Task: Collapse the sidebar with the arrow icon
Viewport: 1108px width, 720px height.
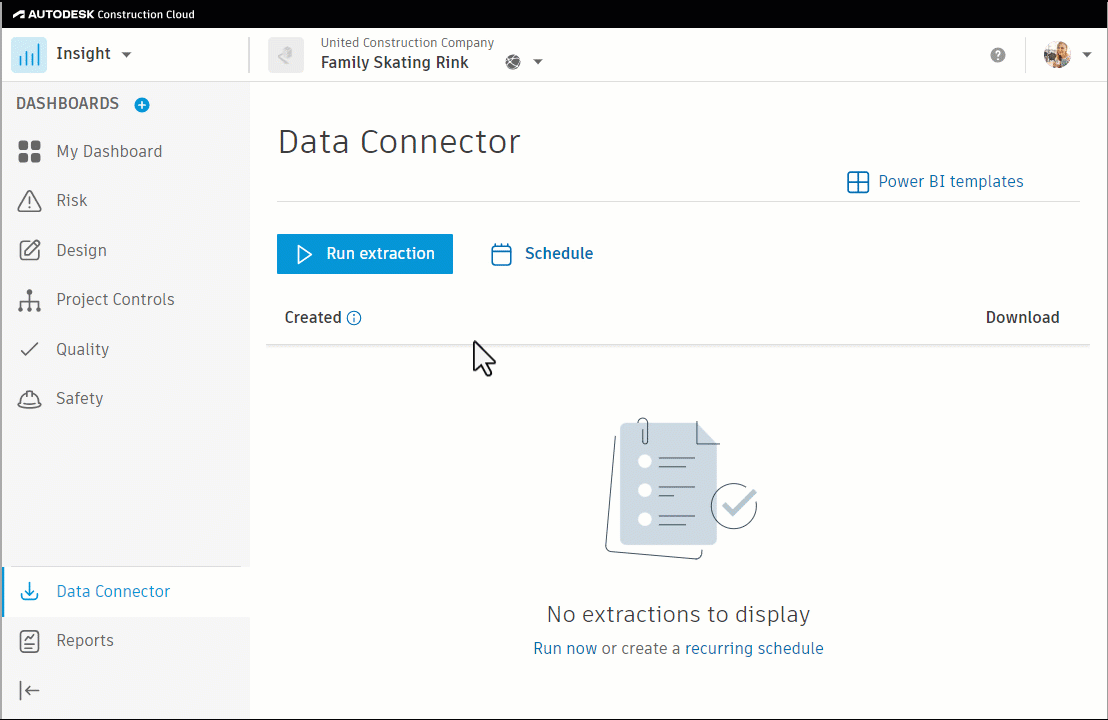Action: click(29, 690)
